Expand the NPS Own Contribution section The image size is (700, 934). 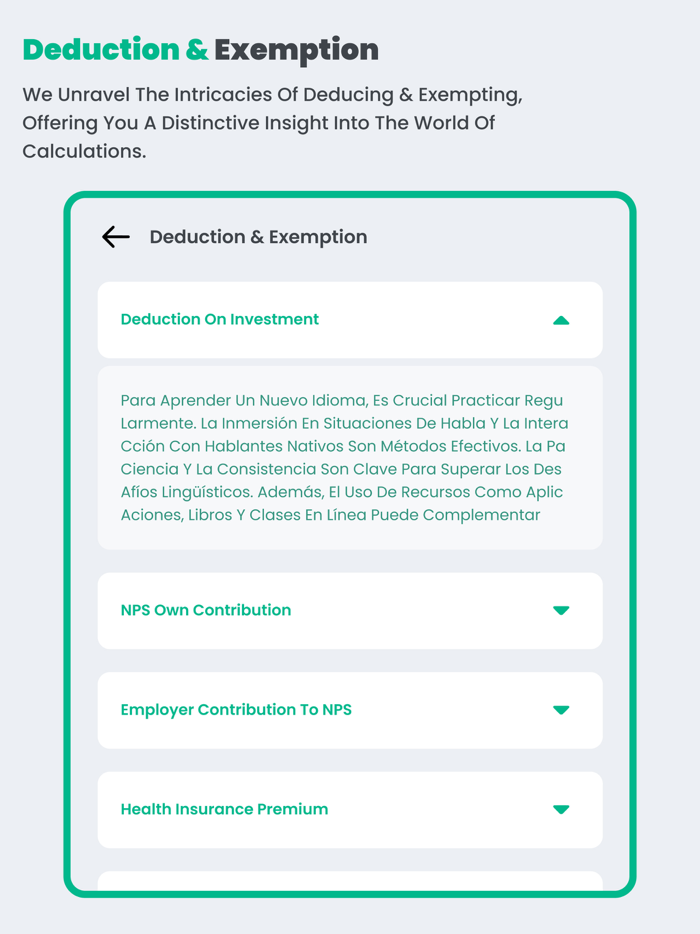click(349, 610)
